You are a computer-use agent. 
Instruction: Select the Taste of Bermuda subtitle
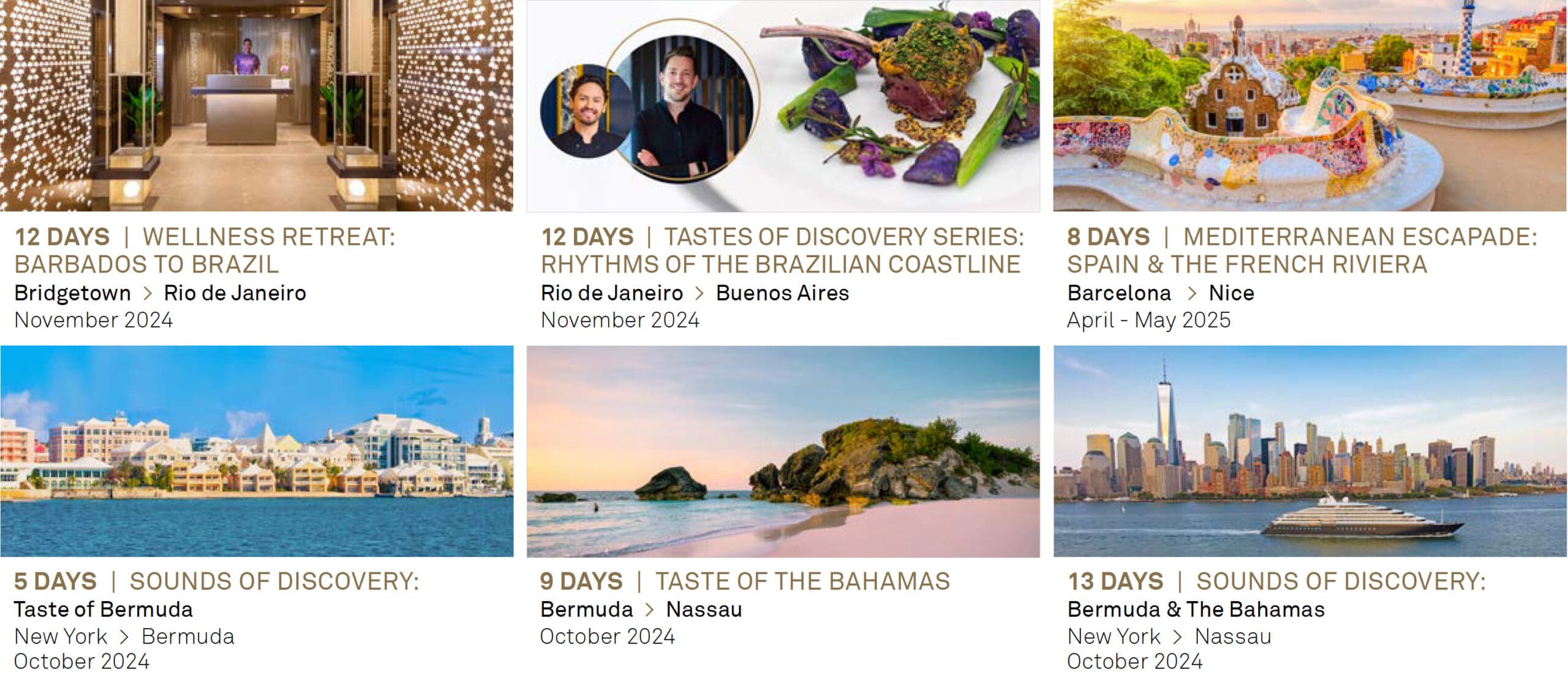pos(103,610)
